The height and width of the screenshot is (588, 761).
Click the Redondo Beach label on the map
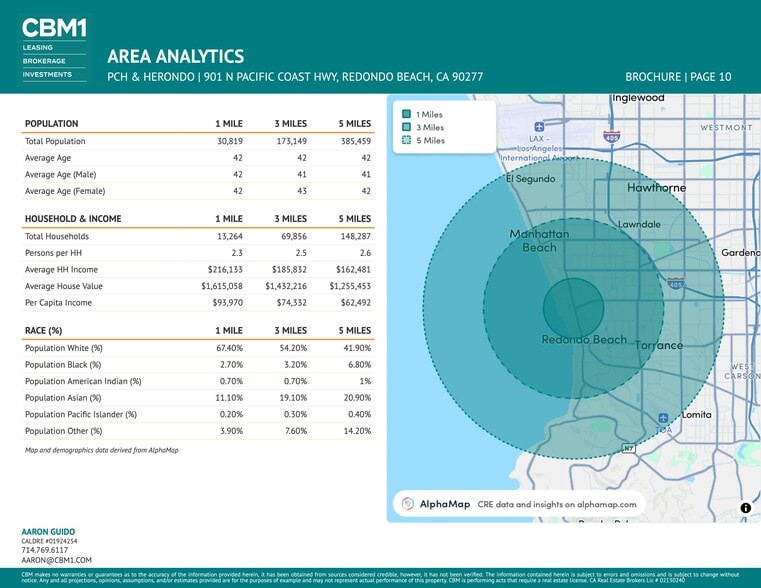click(x=584, y=340)
